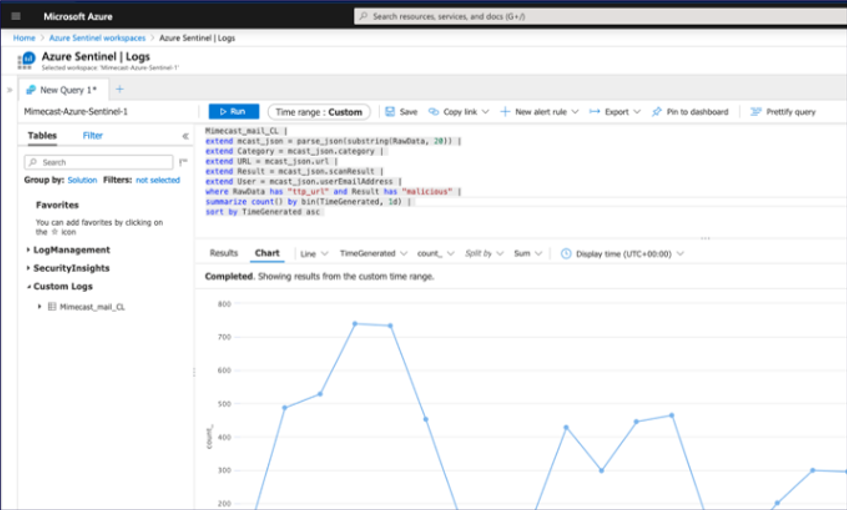Click the Azure Sentinel logo icon
The height and width of the screenshot is (510, 847).
[x=26, y=60]
